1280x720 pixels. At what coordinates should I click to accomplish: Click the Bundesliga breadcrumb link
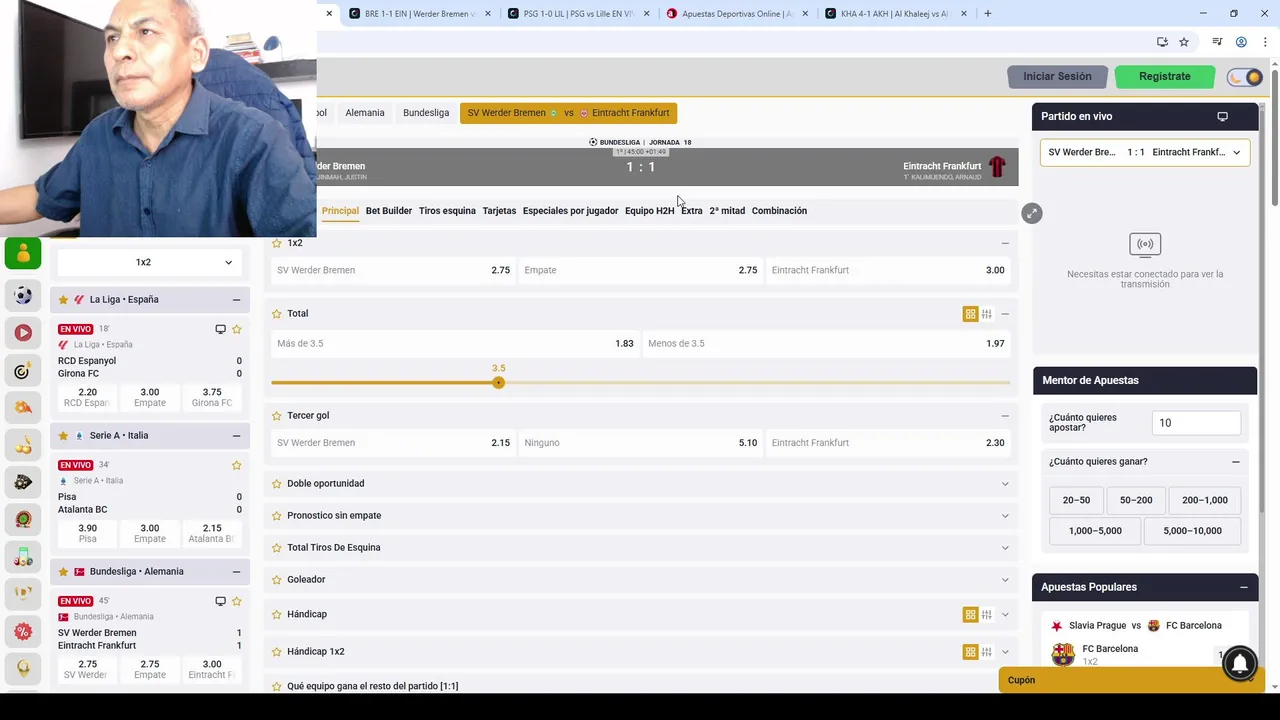426,113
